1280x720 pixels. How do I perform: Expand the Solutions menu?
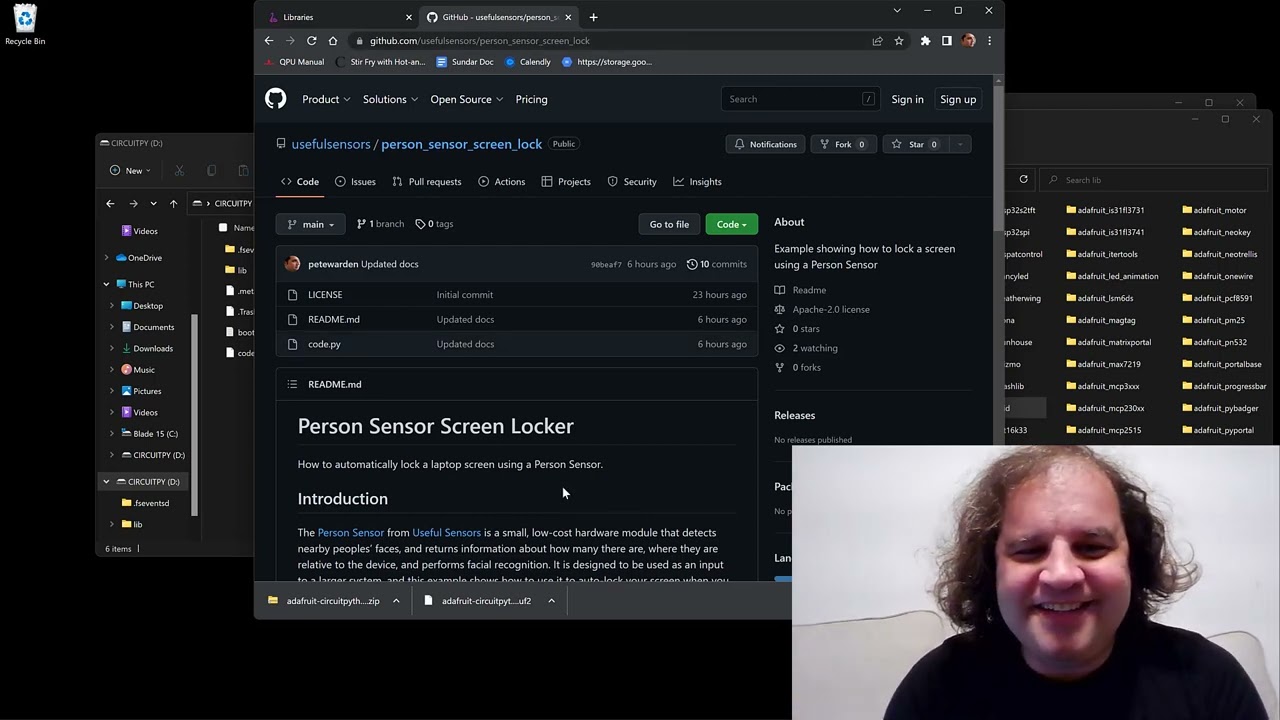click(x=391, y=99)
